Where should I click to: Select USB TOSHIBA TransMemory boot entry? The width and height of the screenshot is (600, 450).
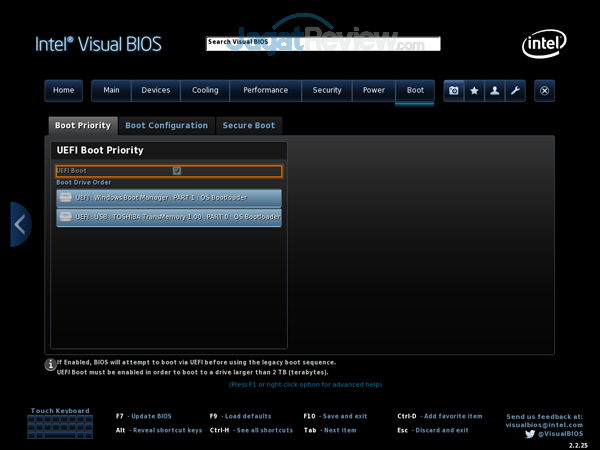pyautogui.click(x=169, y=216)
